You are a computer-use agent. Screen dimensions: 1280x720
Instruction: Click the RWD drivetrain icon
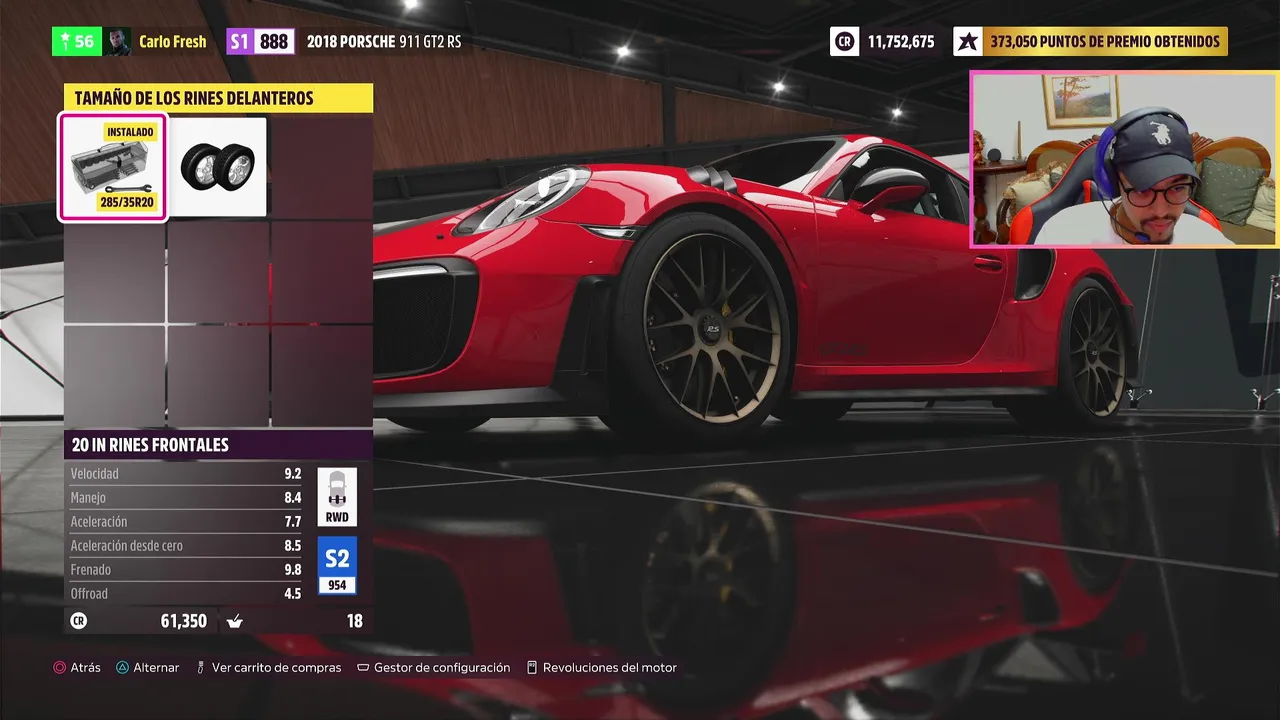[x=337, y=497]
